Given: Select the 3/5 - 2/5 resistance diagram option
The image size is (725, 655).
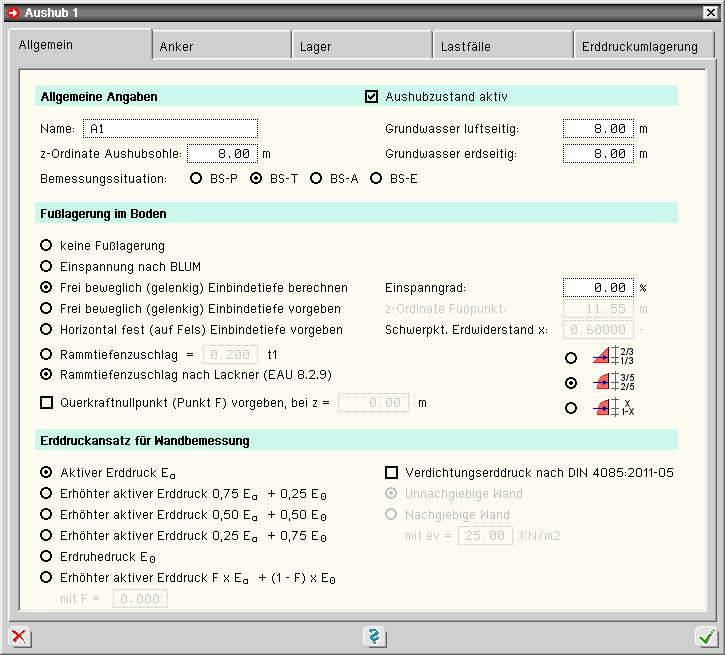Looking at the screenshot, I should (571, 382).
